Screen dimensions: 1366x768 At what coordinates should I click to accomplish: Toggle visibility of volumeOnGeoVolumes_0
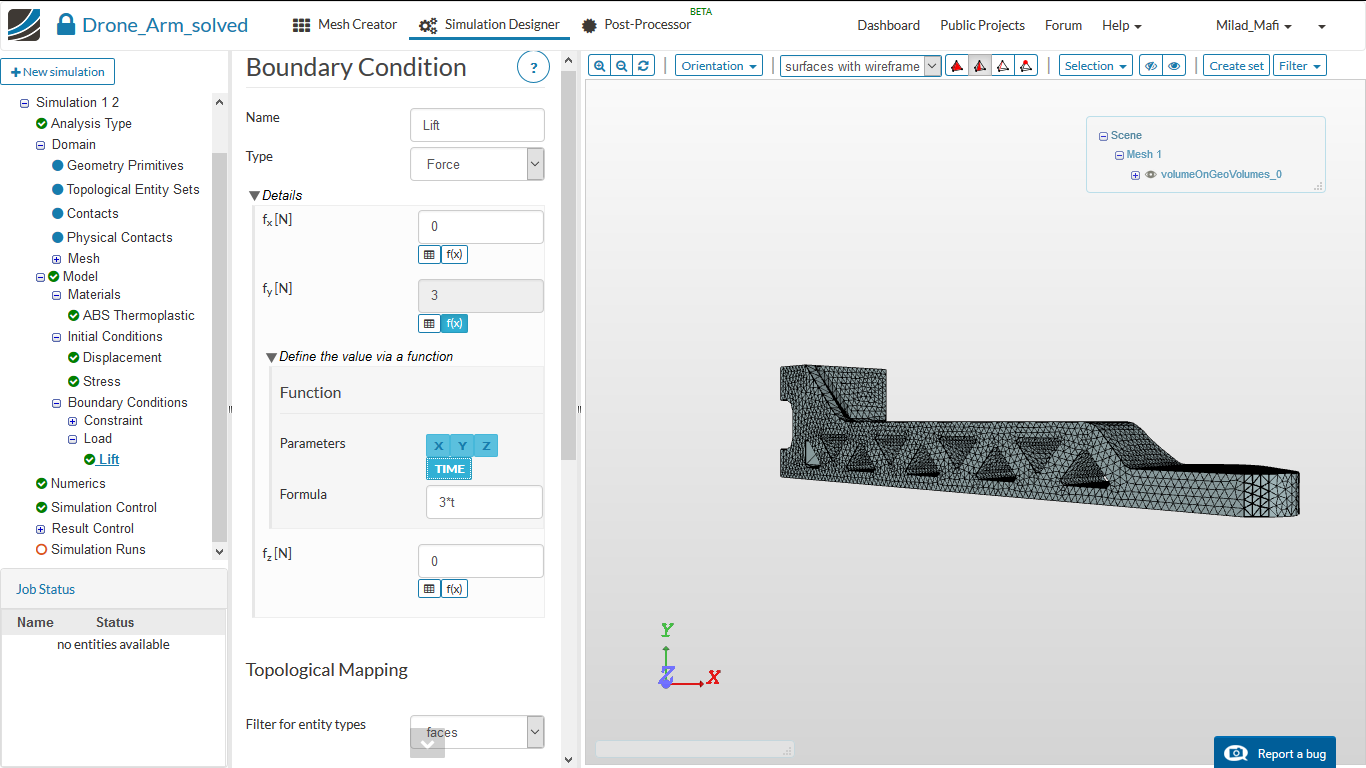coord(1151,174)
